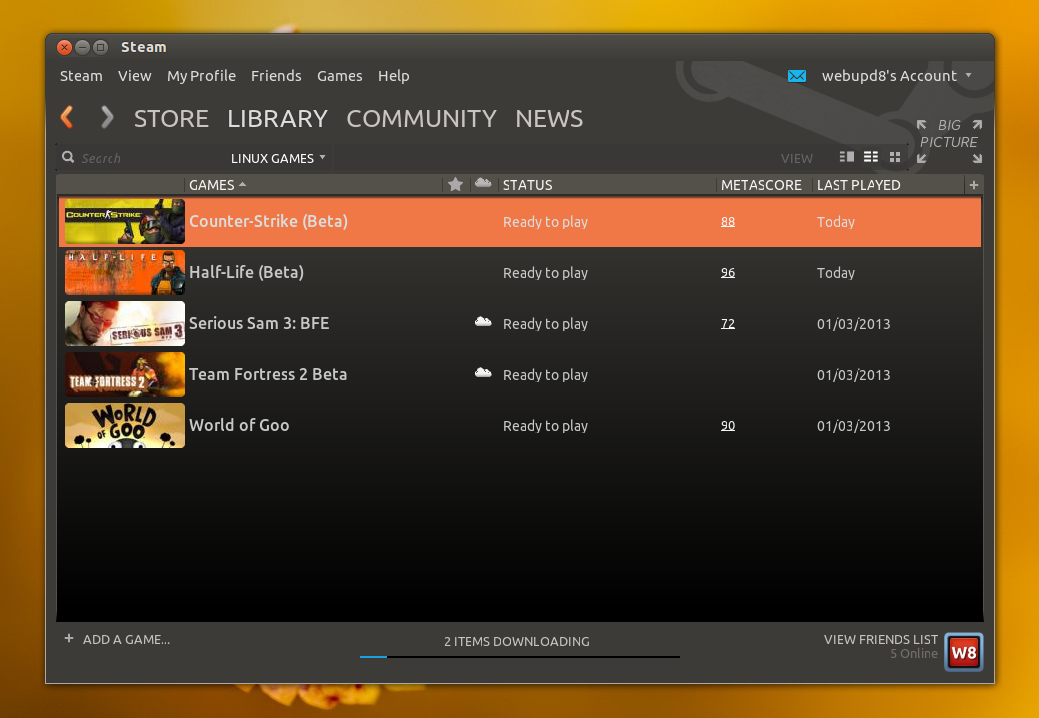Select Half-Life (Beta) title
Screen dimensions: 1039x718
click(246, 272)
